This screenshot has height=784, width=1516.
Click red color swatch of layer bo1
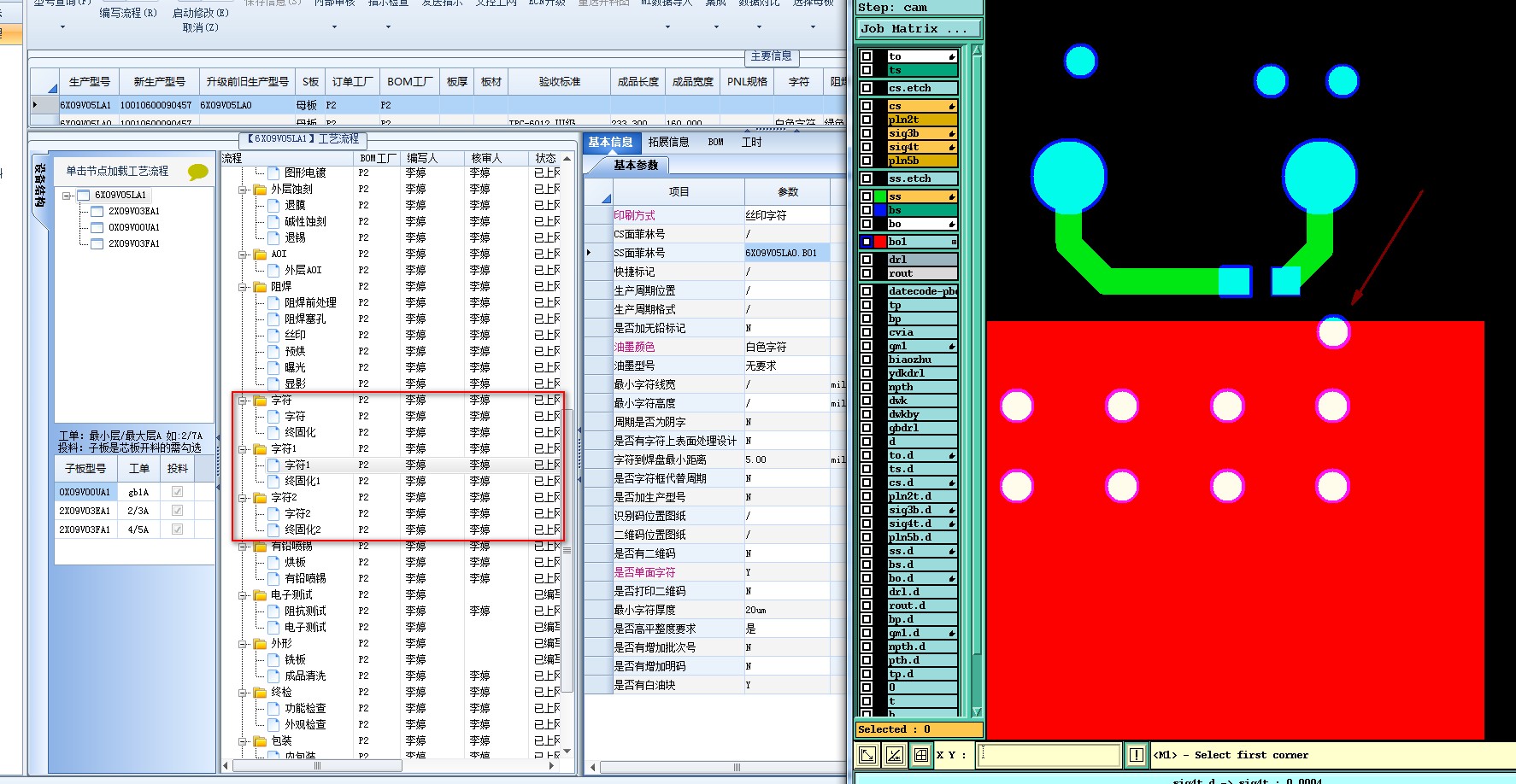click(880, 242)
